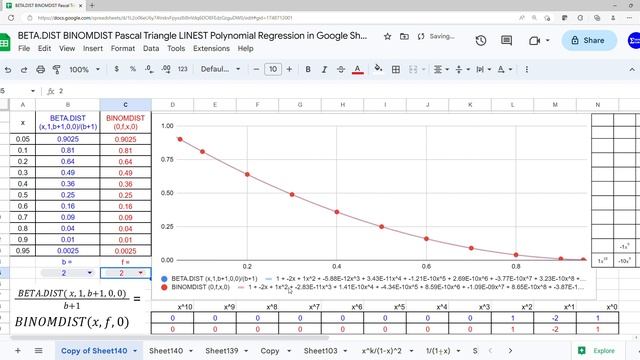Open the text color picker

(358, 69)
